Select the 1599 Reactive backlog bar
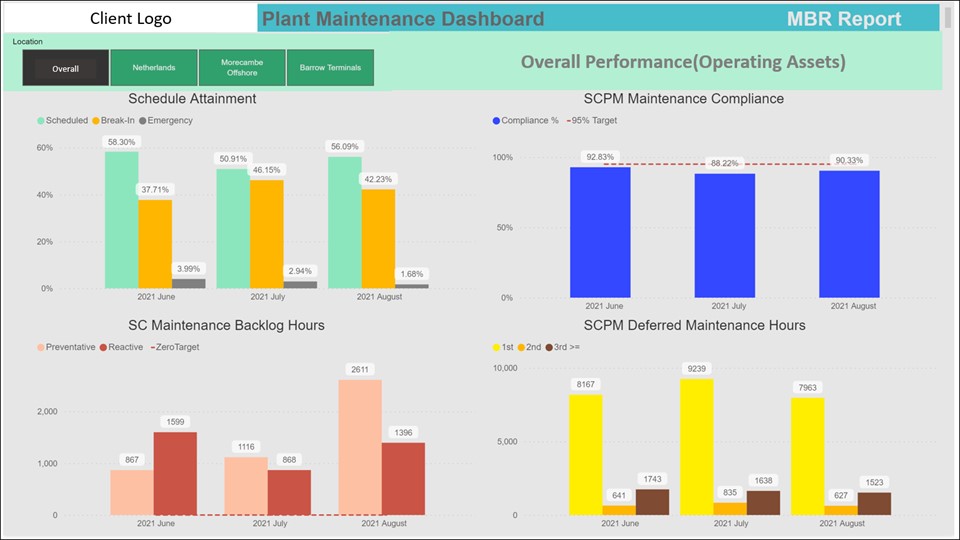960x540 pixels. [175, 473]
